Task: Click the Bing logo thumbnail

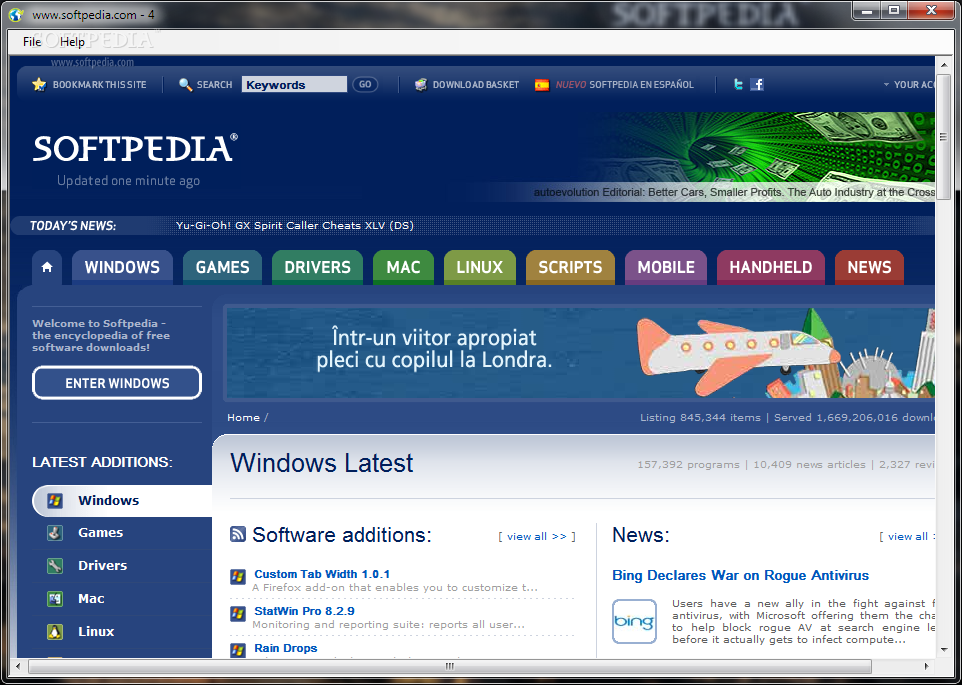Action: point(634,621)
